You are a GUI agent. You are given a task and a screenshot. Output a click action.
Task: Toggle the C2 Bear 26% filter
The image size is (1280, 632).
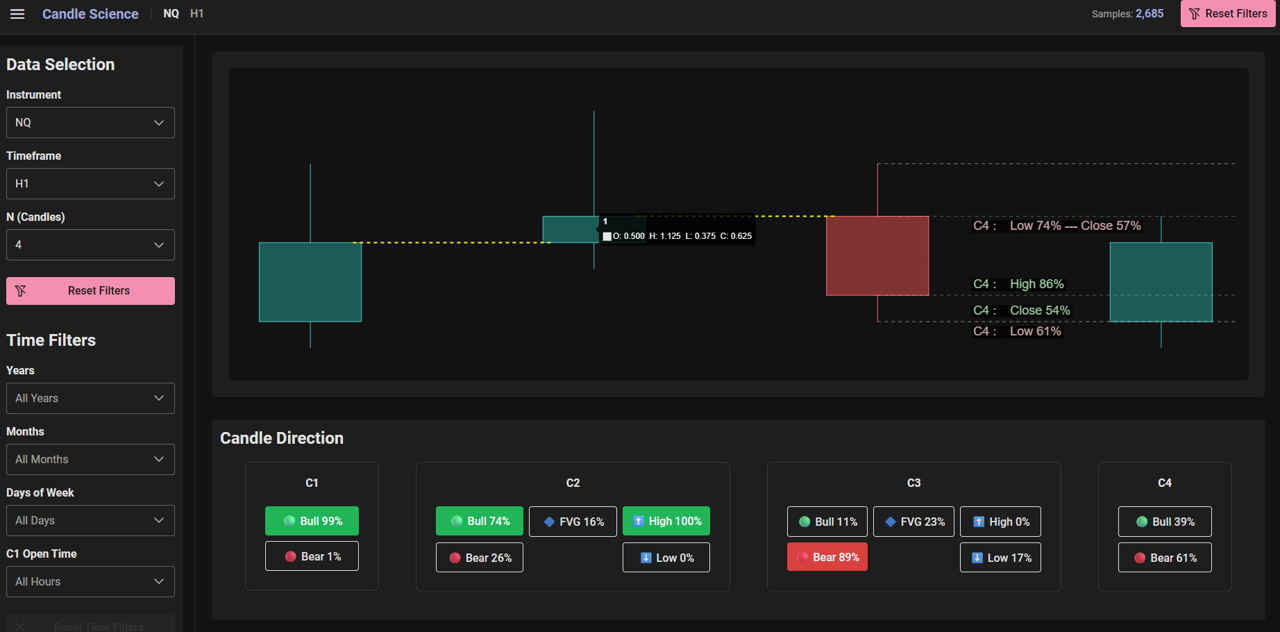[479, 558]
